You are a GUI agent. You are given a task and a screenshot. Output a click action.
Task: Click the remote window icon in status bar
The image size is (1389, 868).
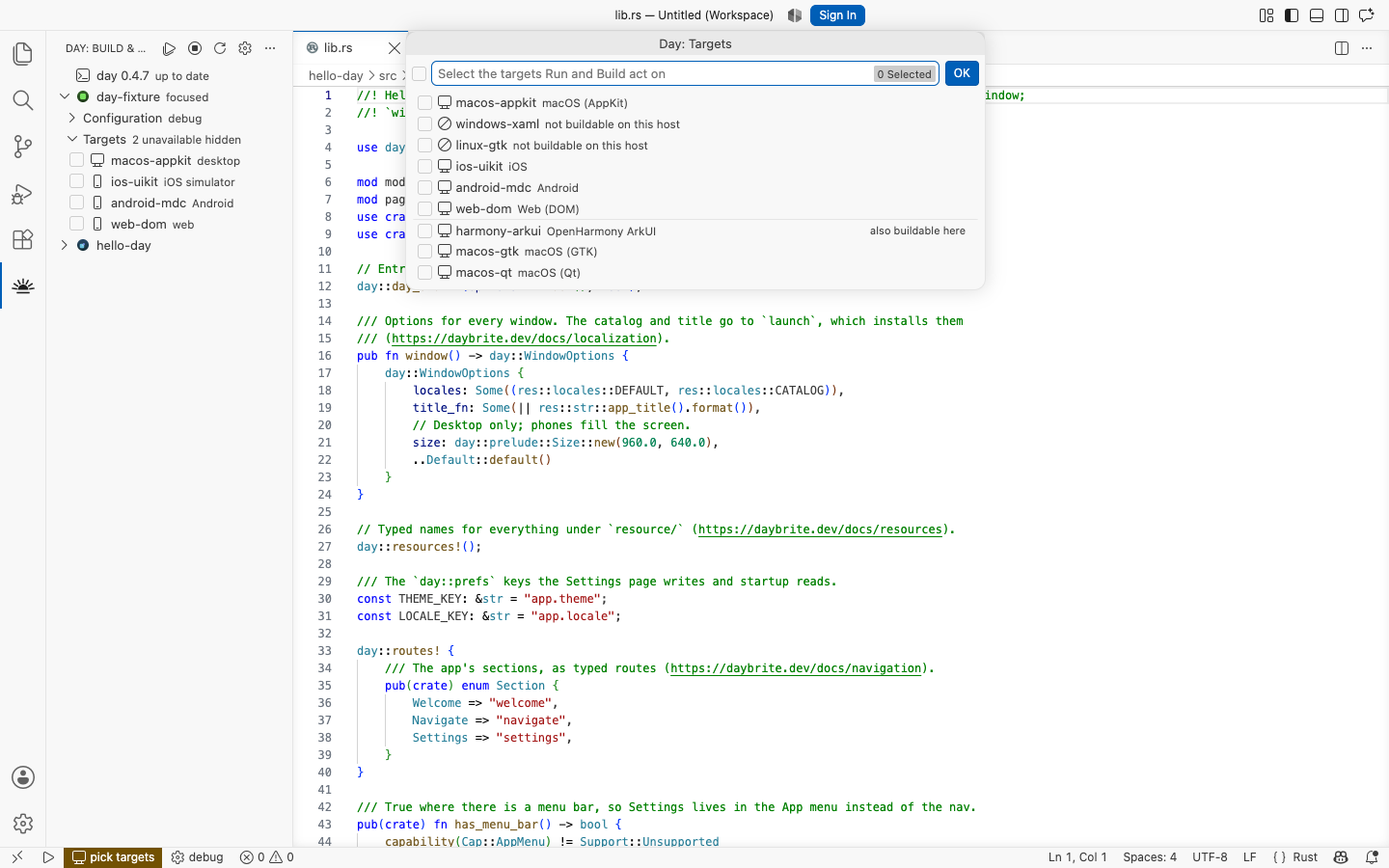pos(16,856)
